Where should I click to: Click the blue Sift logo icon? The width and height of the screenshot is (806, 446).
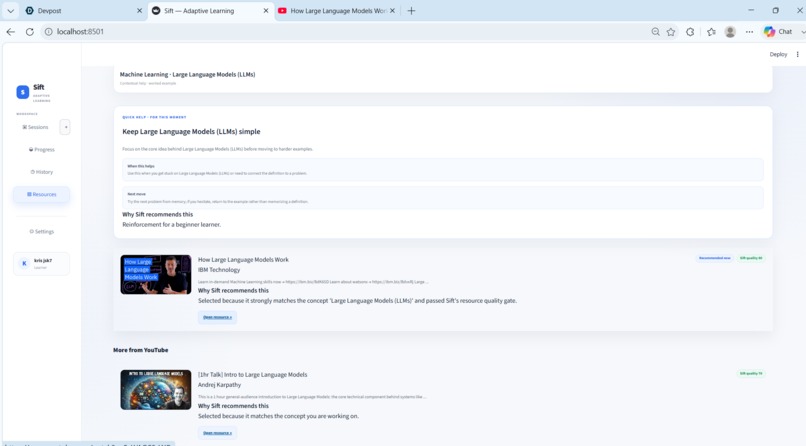23,92
